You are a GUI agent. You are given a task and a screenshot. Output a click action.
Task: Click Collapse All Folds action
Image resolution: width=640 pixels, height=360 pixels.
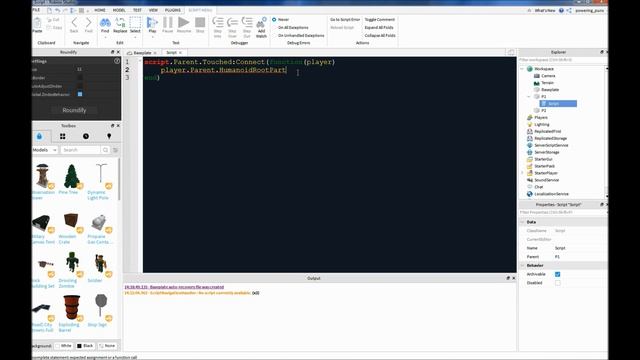(x=380, y=36)
